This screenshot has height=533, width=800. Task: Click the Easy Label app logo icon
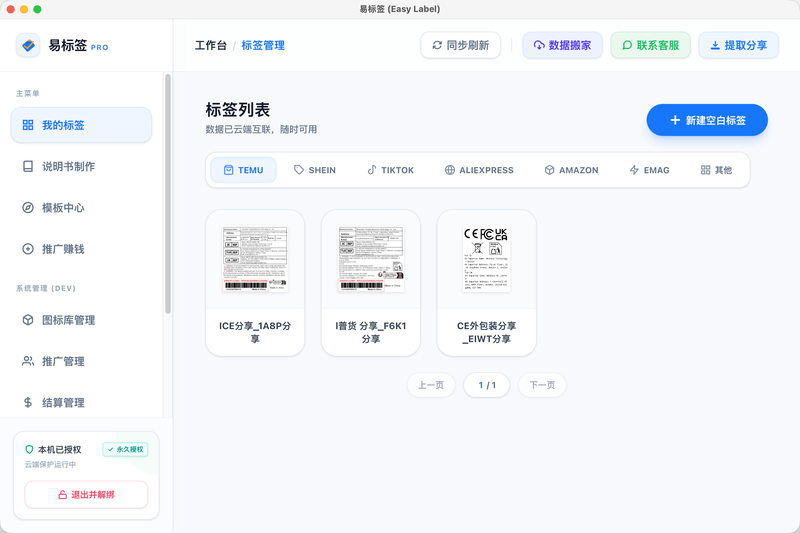(x=28, y=45)
